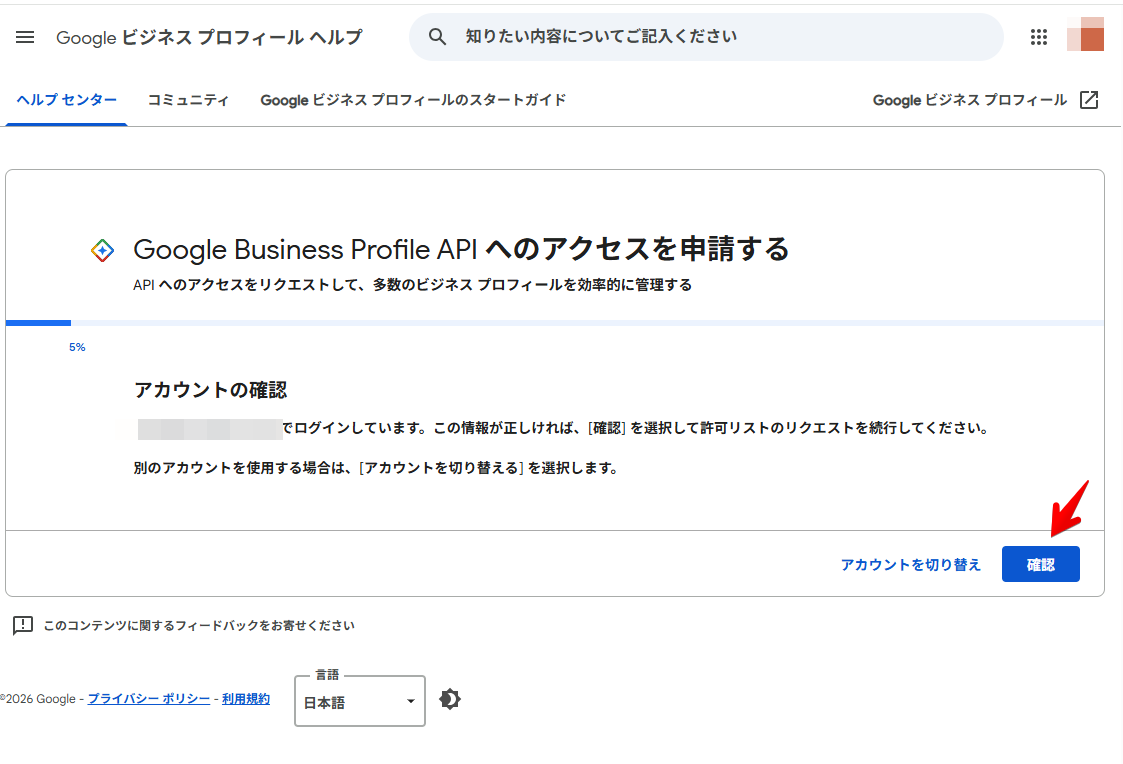Image resolution: width=1123 pixels, height=764 pixels.
Task: Click the search magnifier icon
Action: (x=437, y=37)
